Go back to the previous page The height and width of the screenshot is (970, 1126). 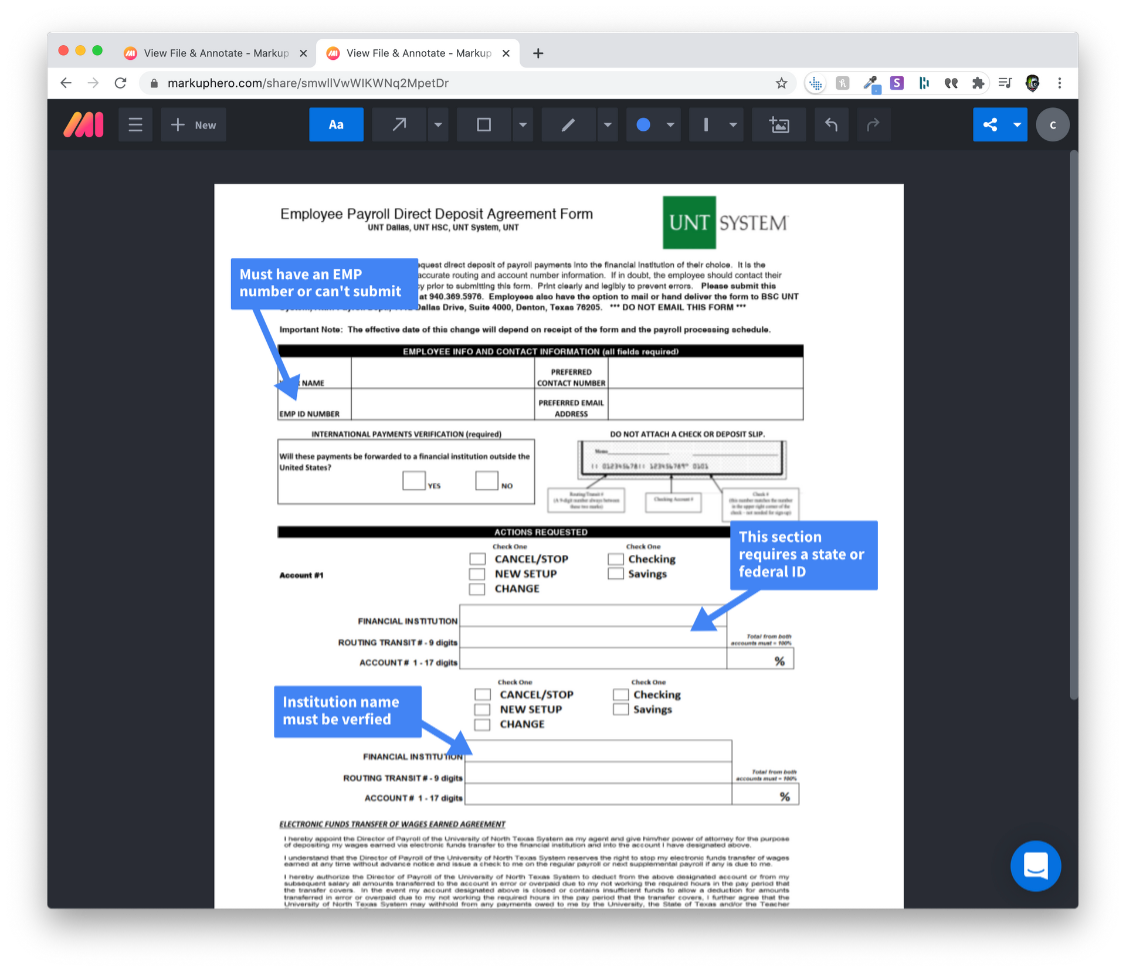[66, 83]
